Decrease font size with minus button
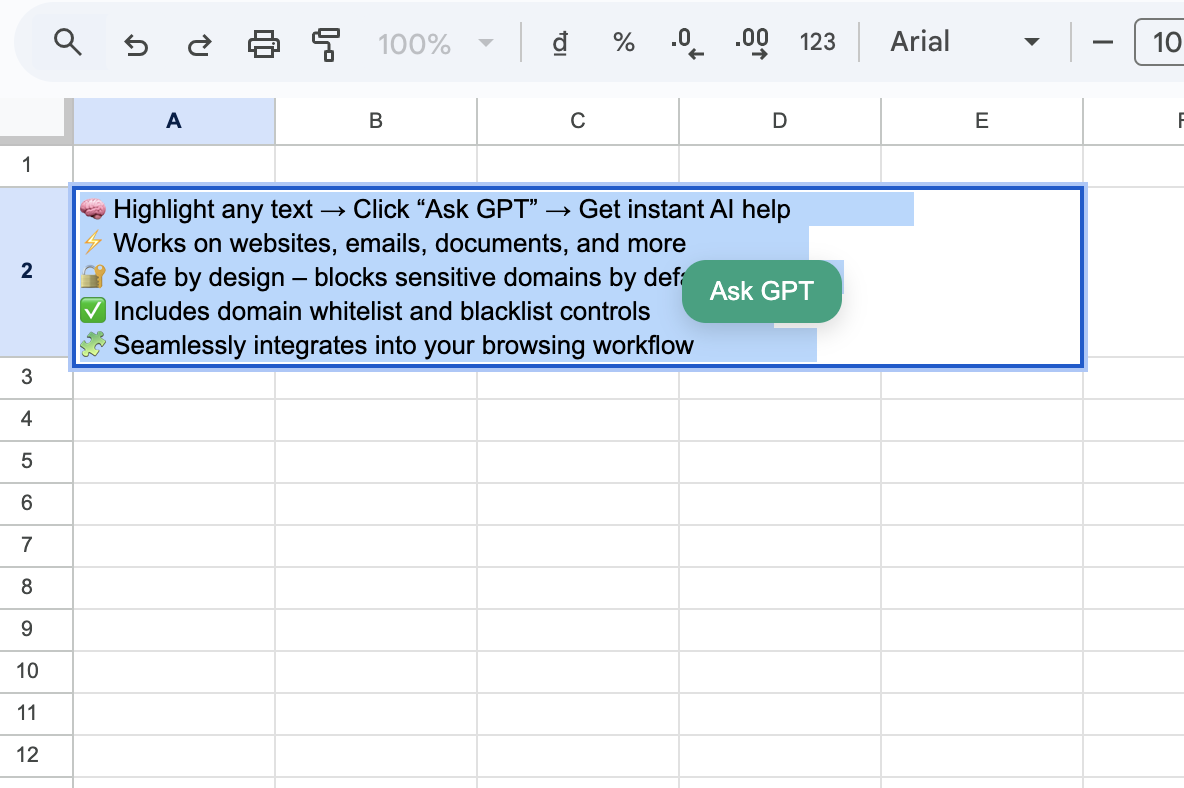This screenshot has height=788, width=1184. pyautogui.click(x=1102, y=42)
